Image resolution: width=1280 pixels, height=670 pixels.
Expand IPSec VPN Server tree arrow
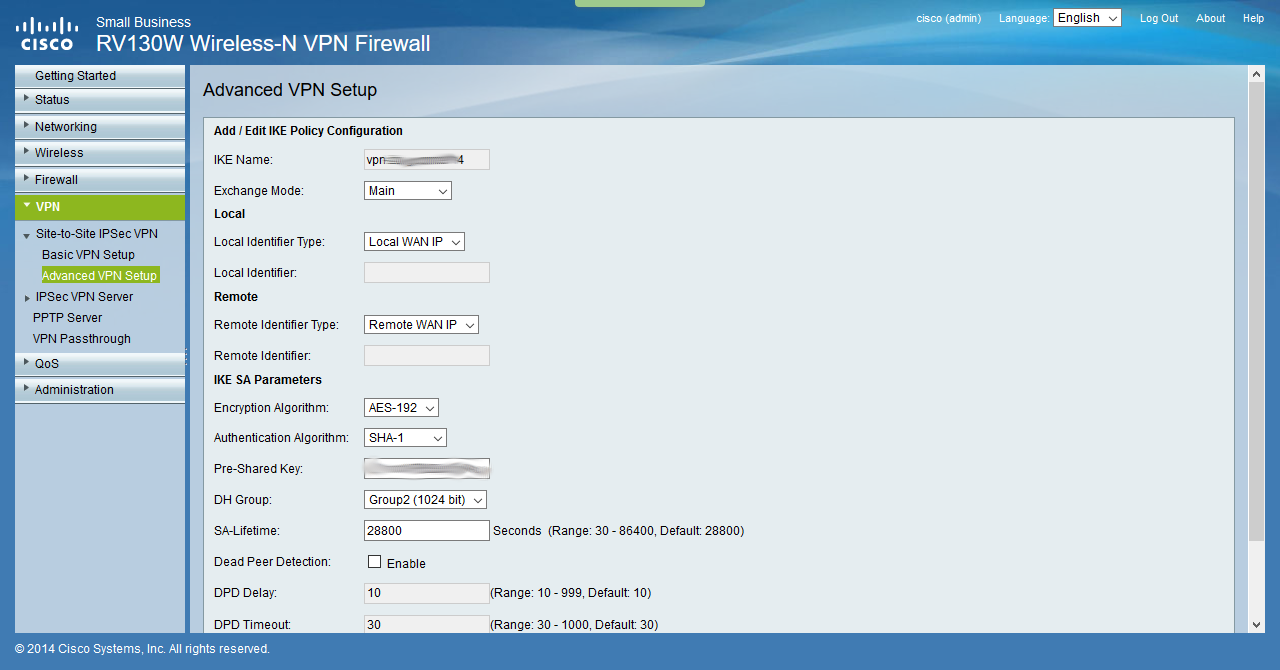(x=27, y=298)
